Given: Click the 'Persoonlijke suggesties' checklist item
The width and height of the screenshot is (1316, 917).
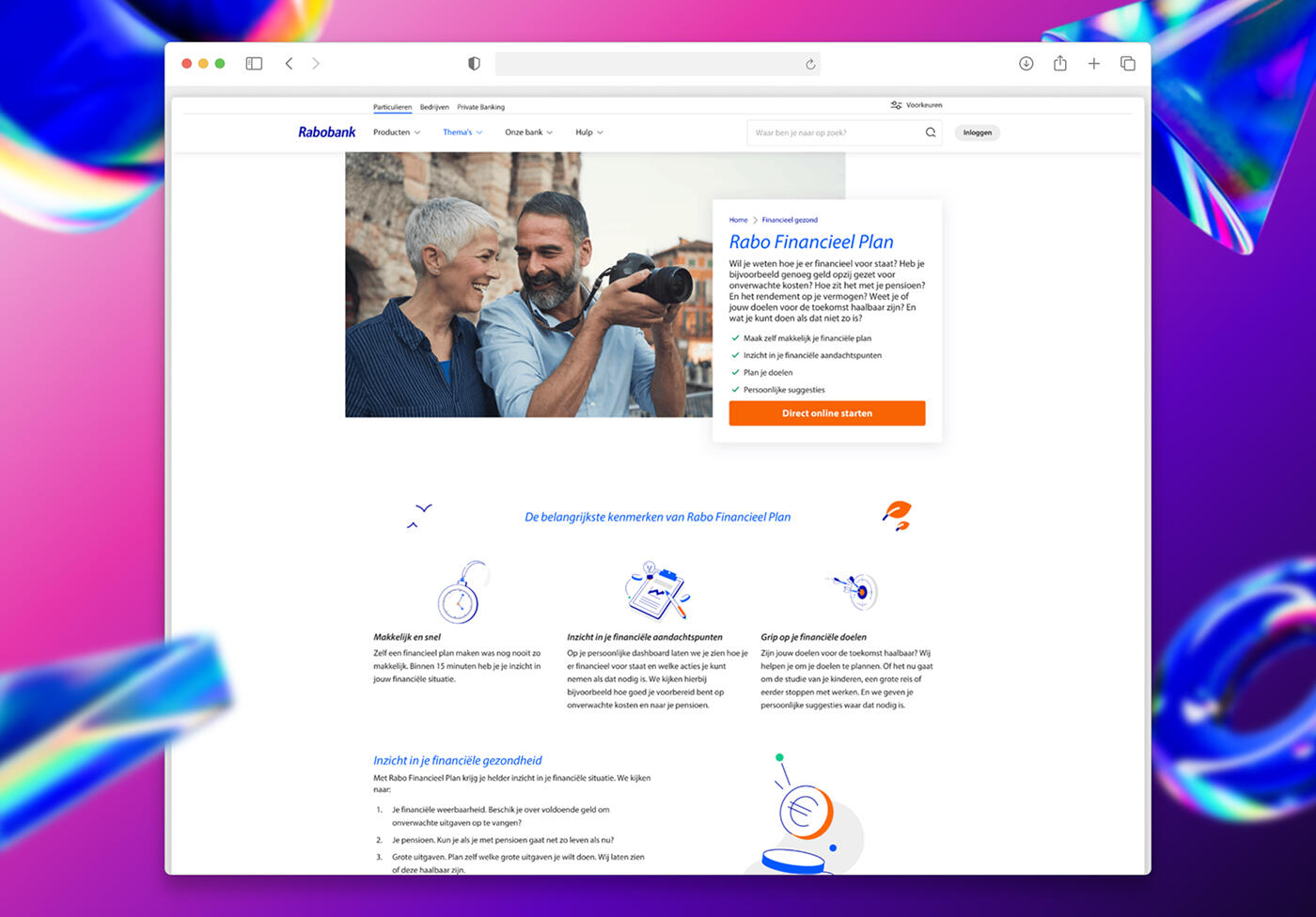Looking at the screenshot, I should 784,390.
